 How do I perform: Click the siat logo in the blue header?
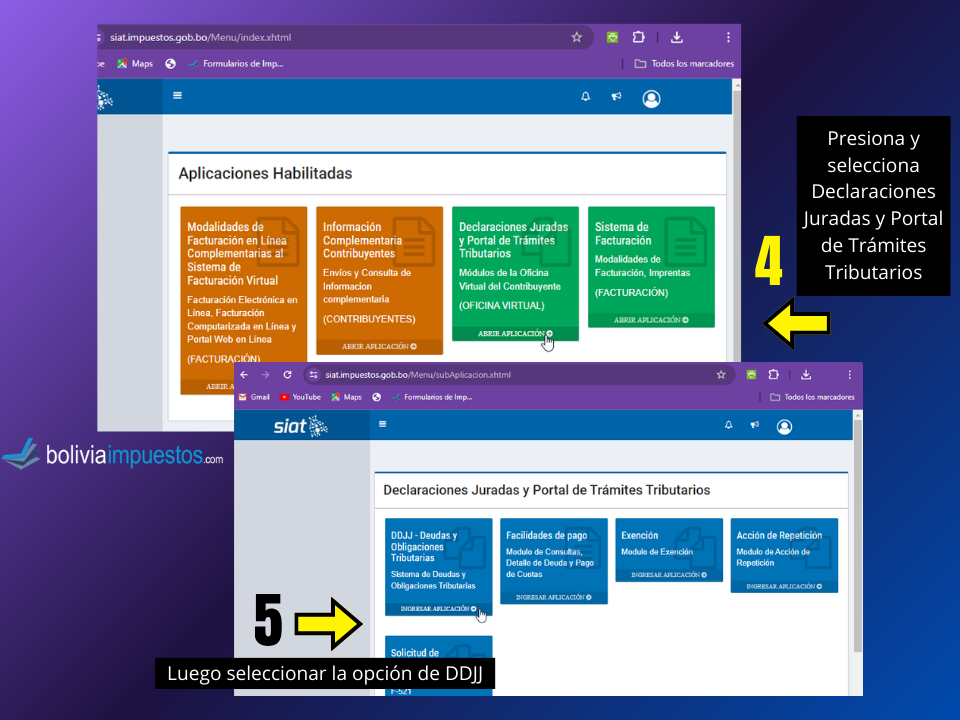301,427
